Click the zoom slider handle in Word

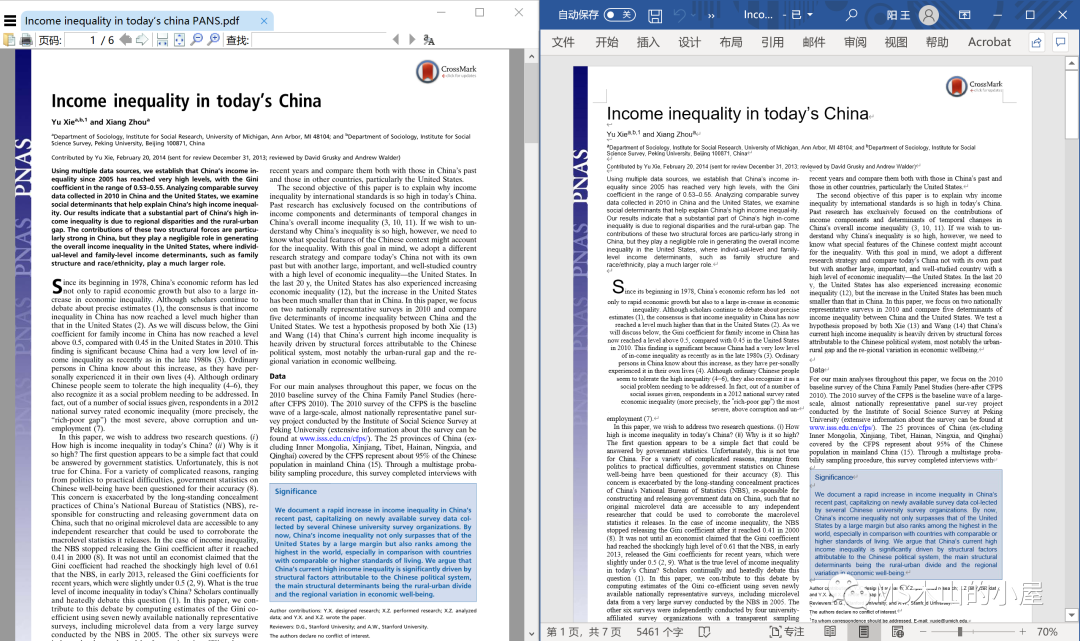pos(959,631)
